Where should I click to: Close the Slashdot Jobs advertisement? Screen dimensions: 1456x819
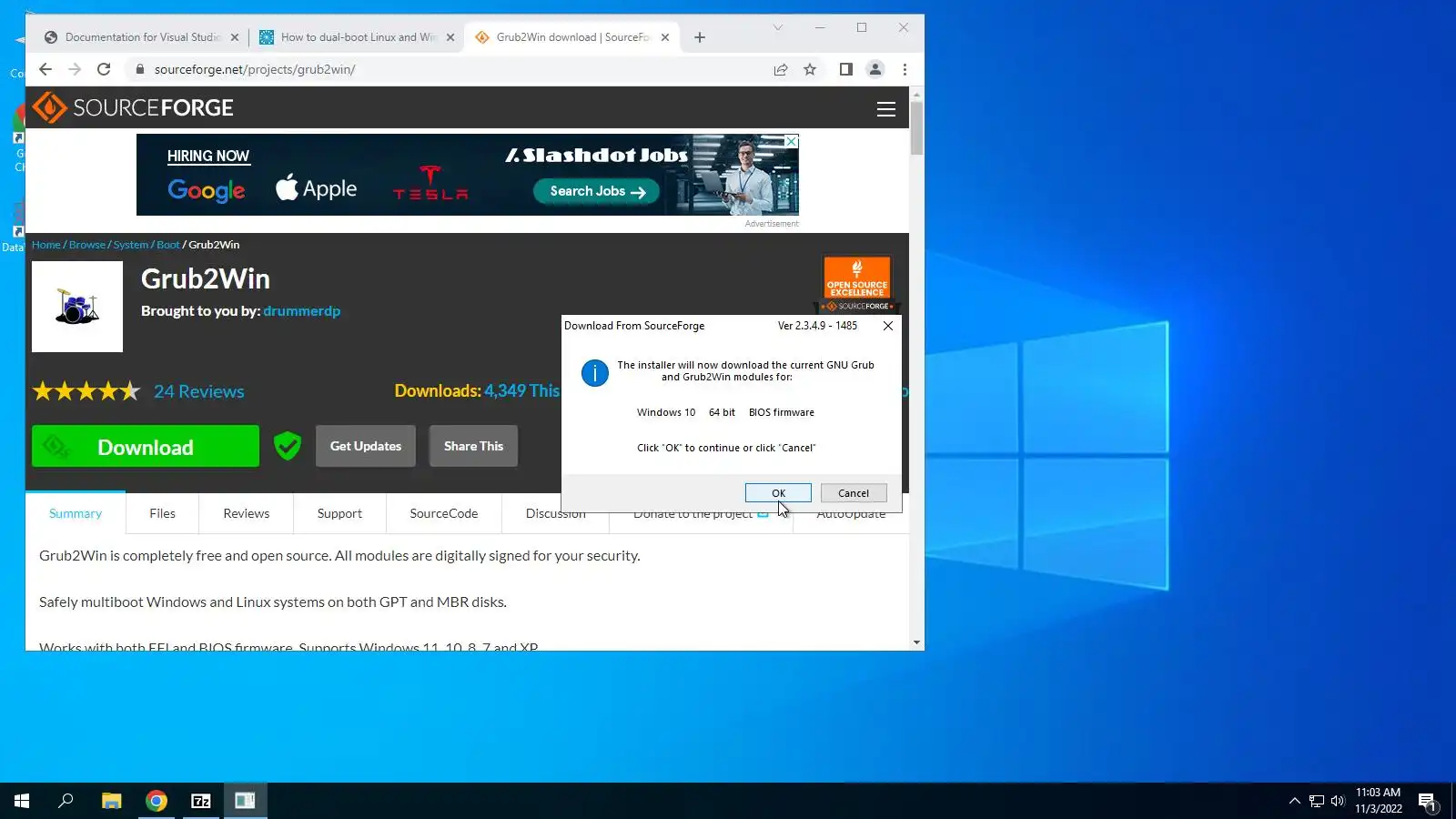(792, 141)
